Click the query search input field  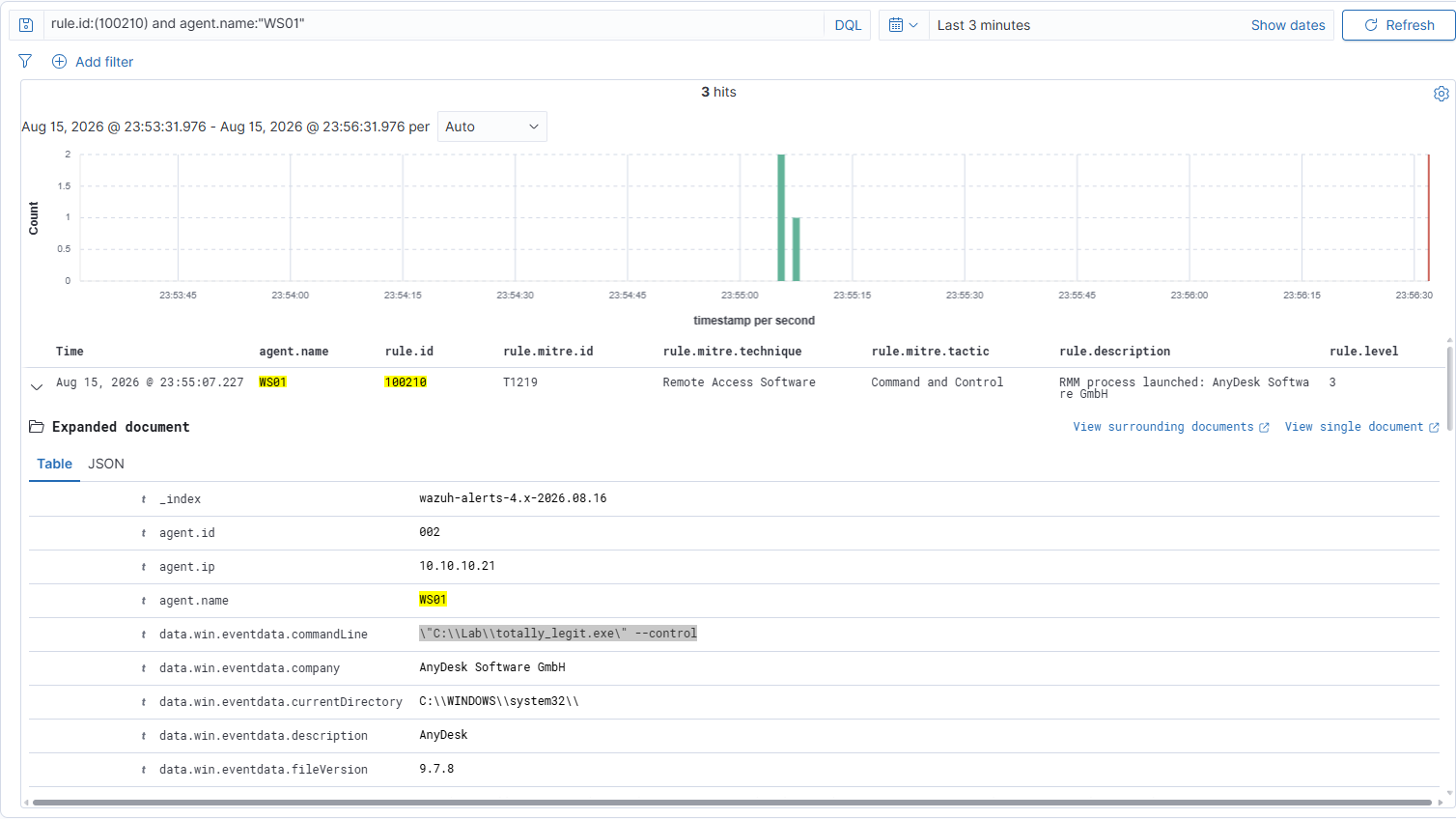click(434, 24)
